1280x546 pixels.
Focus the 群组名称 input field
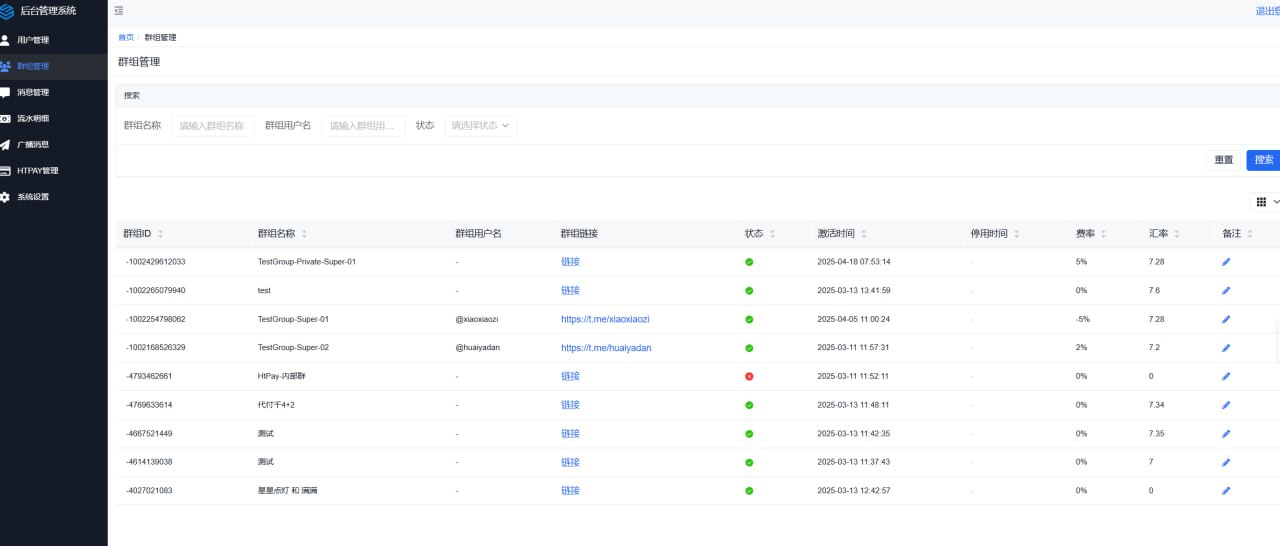(212, 126)
